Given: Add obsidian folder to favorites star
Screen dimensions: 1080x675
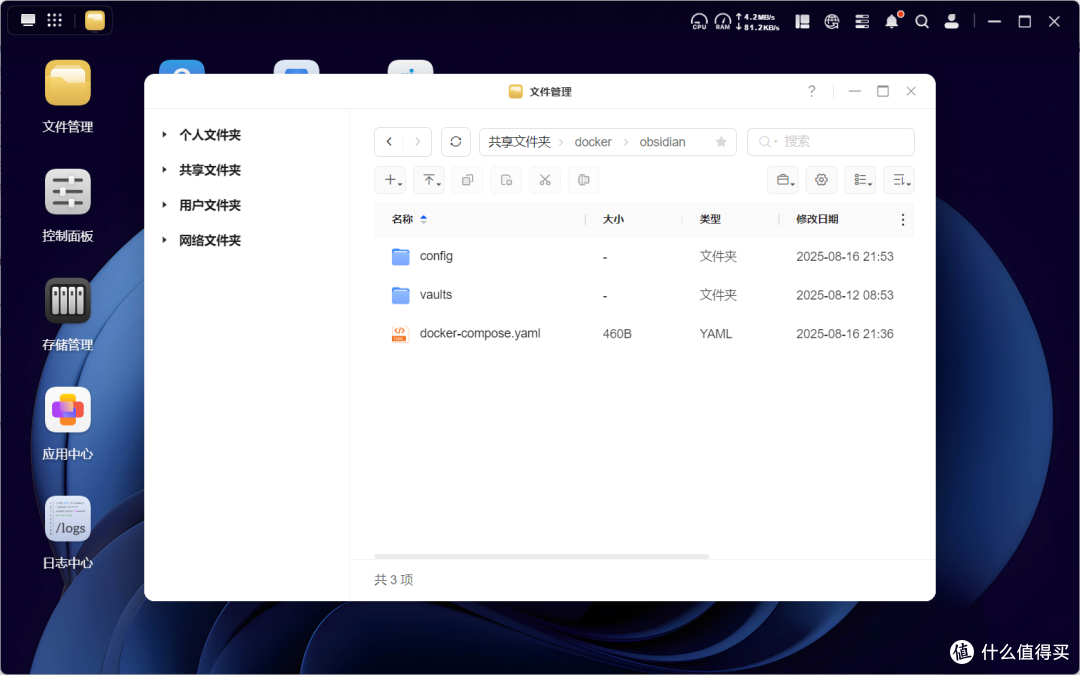Looking at the screenshot, I should [721, 142].
